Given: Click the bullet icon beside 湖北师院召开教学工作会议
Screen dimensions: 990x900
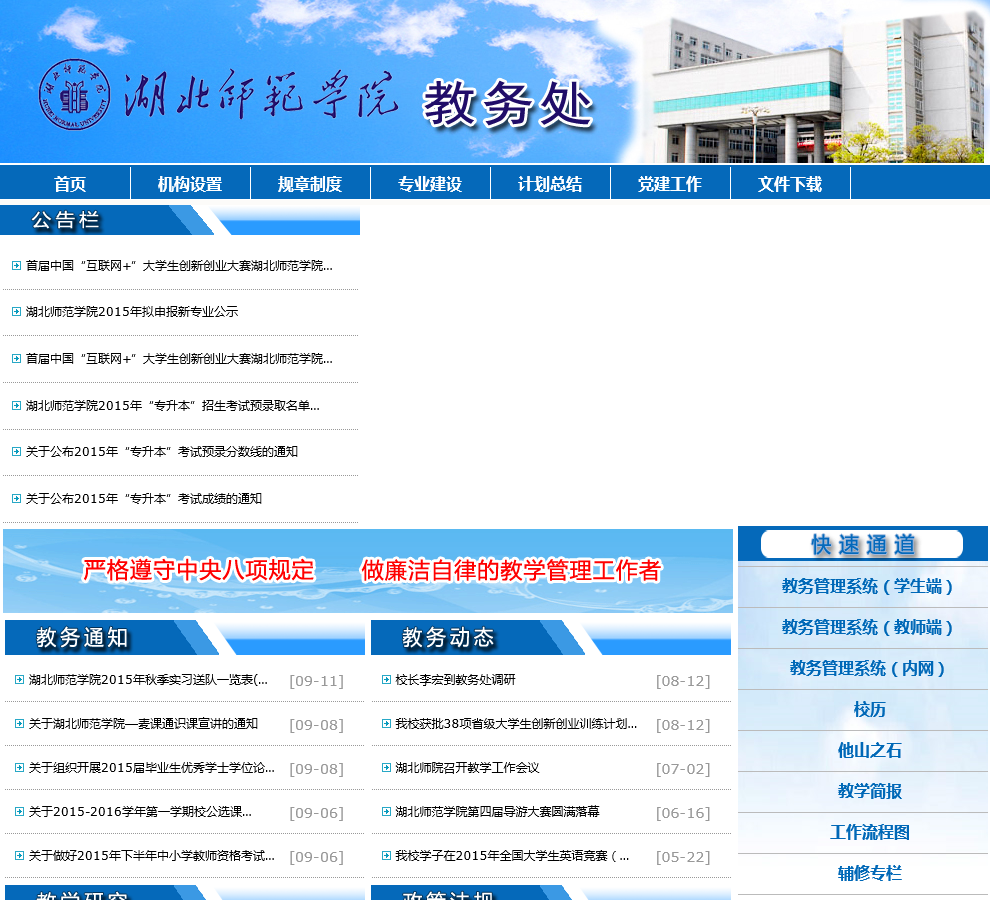Looking at the screenshot, I should 386,767.
